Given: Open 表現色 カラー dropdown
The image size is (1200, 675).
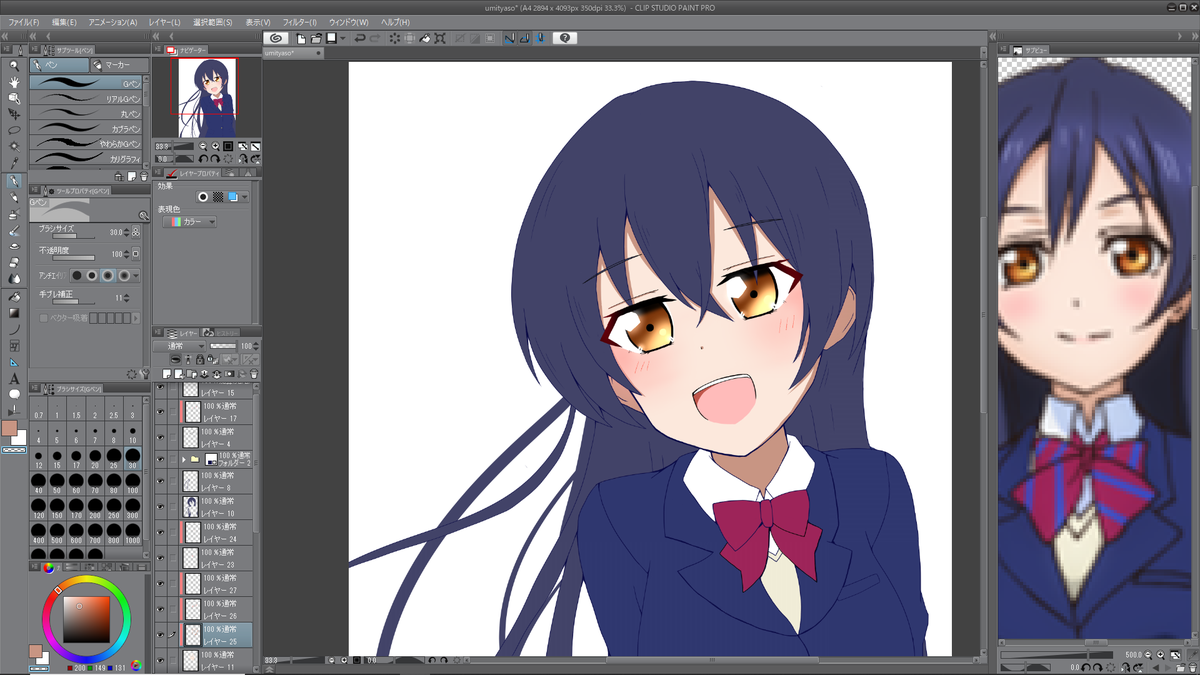Looking at the screenshot, I should (189, 221).
